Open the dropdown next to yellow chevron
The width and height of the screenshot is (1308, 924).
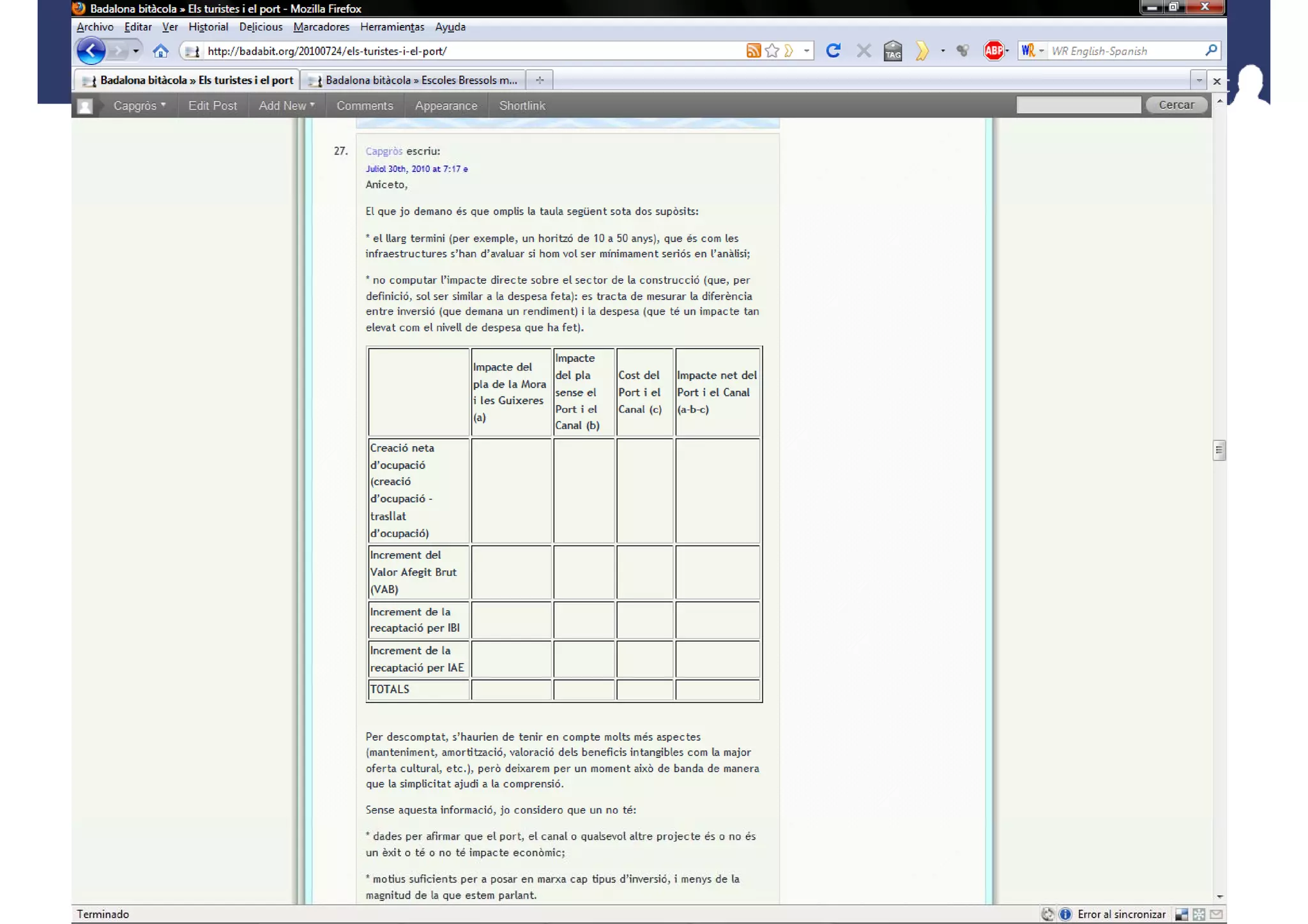943,51
